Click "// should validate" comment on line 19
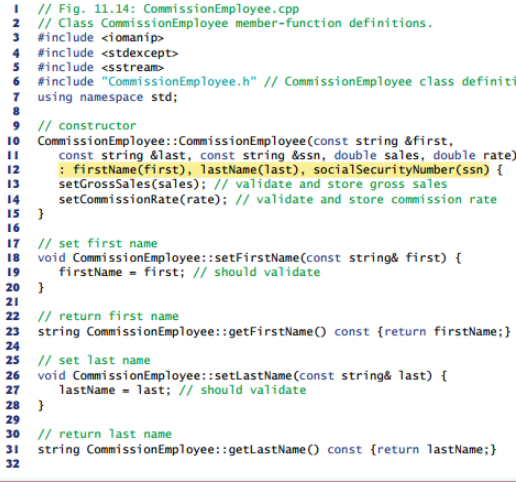Screen dimensions: 516x482 pyautogui.click(x=257, y=272)
